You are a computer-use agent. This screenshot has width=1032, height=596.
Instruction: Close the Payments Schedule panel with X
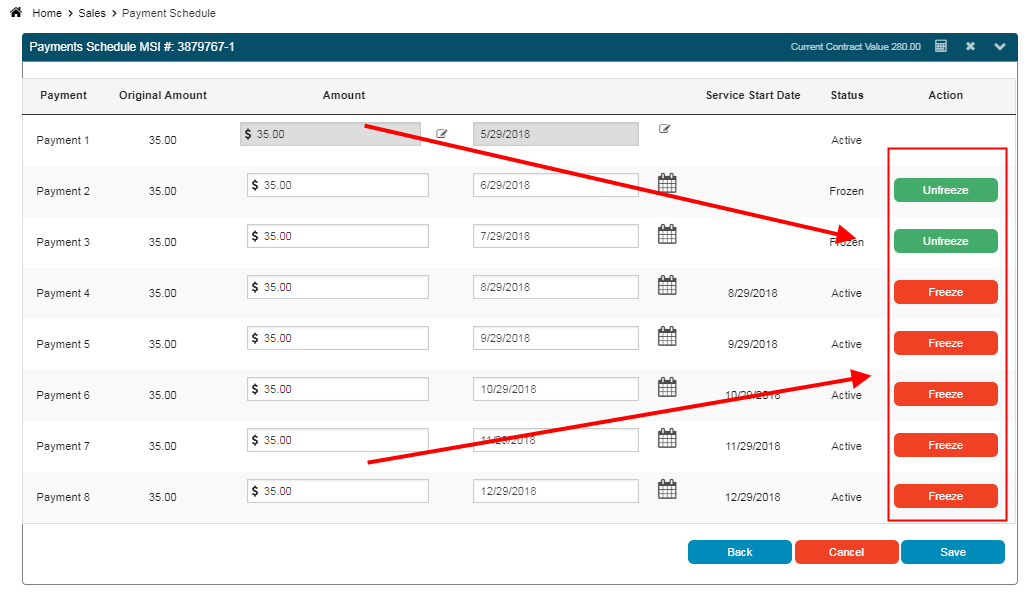(970, 46)
